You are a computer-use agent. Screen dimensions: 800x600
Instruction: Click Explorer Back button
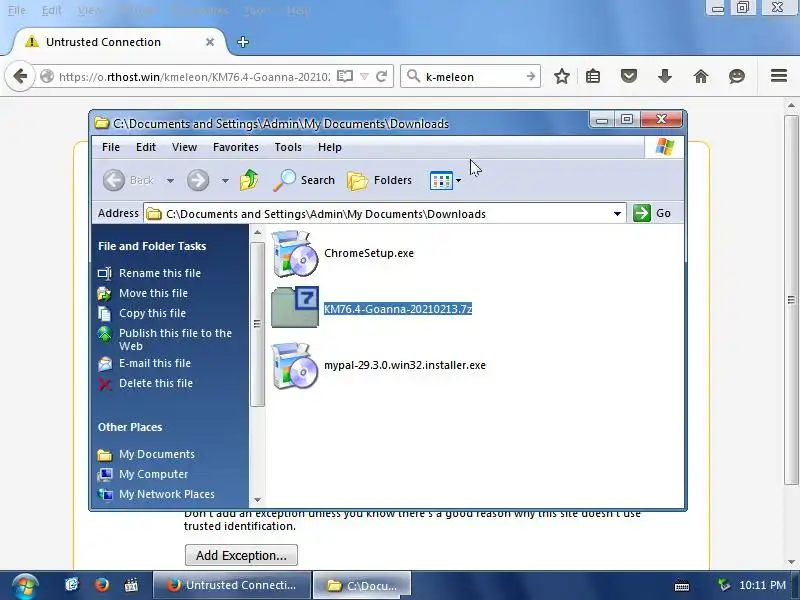tap(131, 180)
